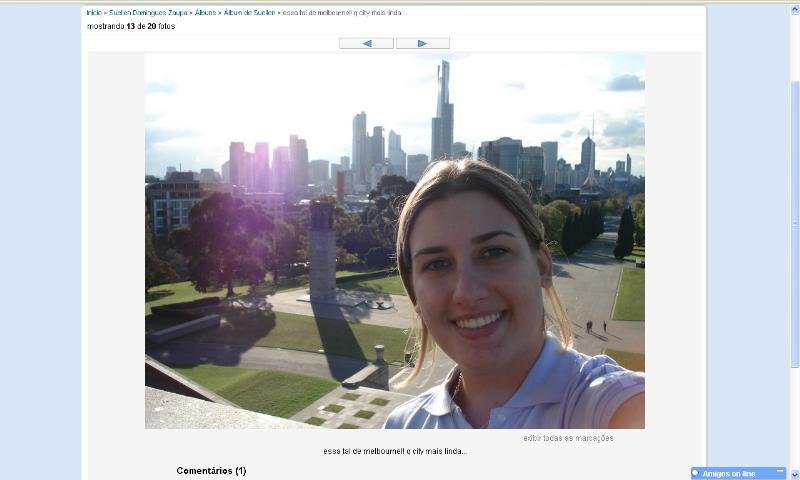The image size is (800, 480).
Task: Click the scrollbar down arrow
Action: 795,475
